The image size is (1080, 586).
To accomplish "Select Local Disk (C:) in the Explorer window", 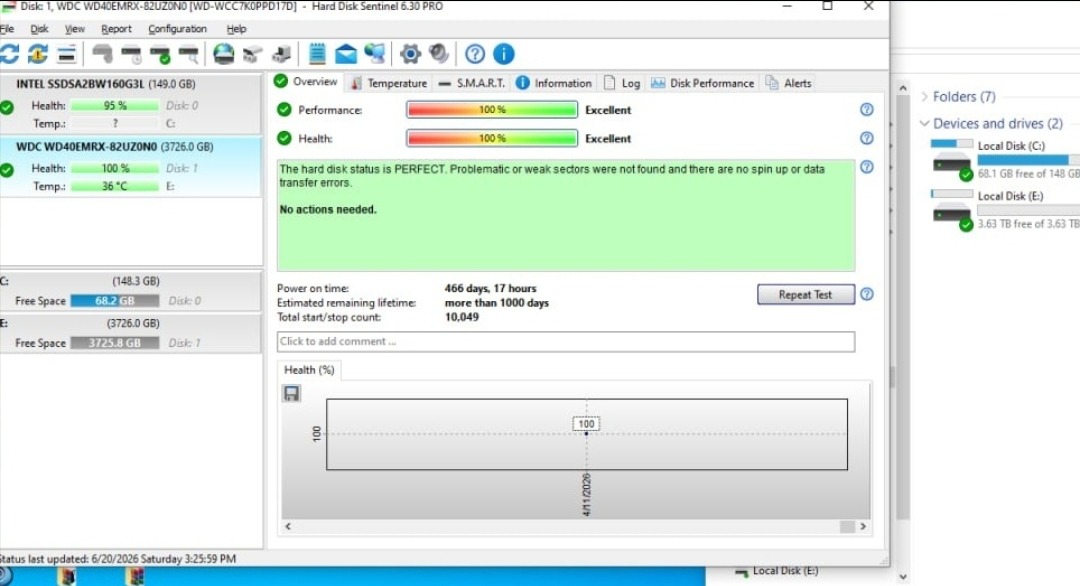I will click(1005, 159).
